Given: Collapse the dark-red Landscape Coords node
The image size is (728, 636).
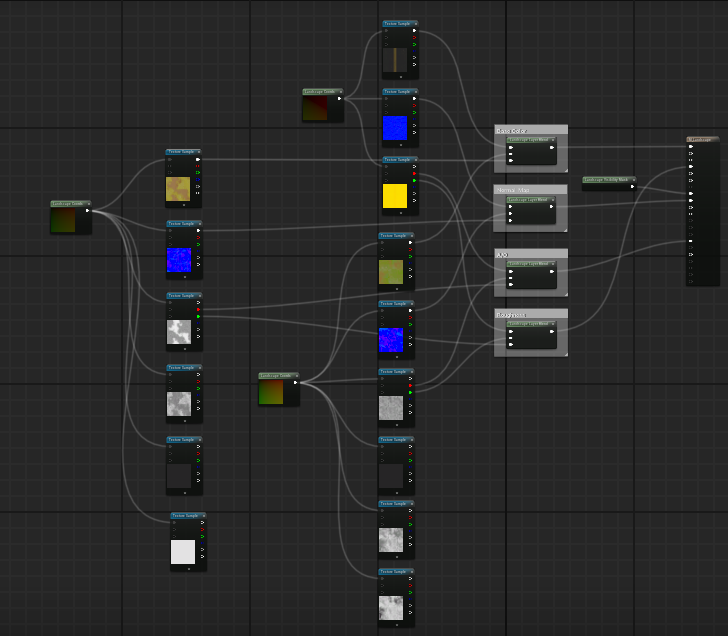Looking at the screenshot, I should pos(341,92).
